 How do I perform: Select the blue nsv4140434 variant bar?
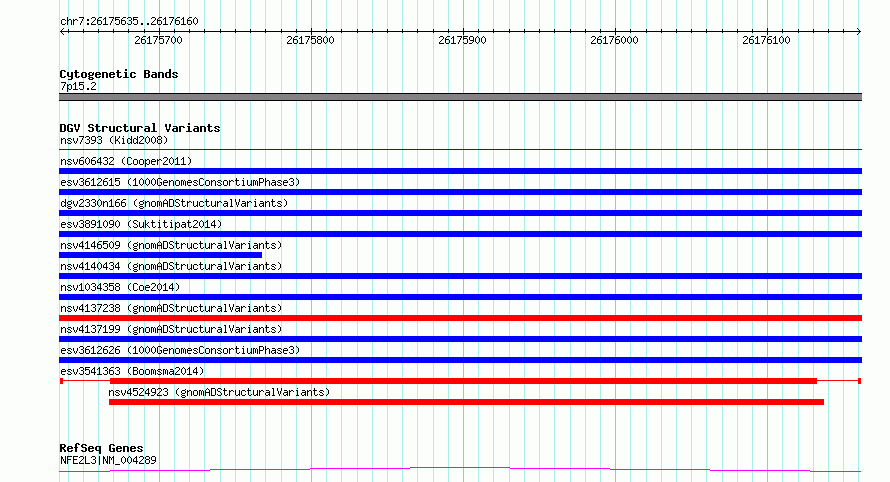coord(460,276)
